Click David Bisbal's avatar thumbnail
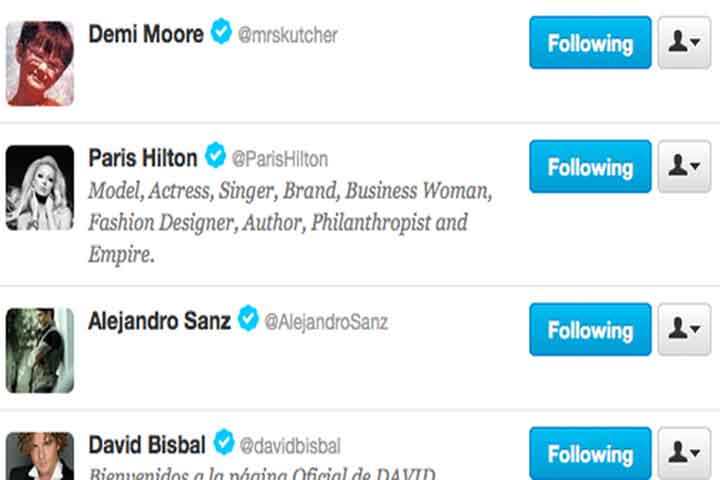The height and width of the screenshot is (480, 720). [x=40, y=456]
